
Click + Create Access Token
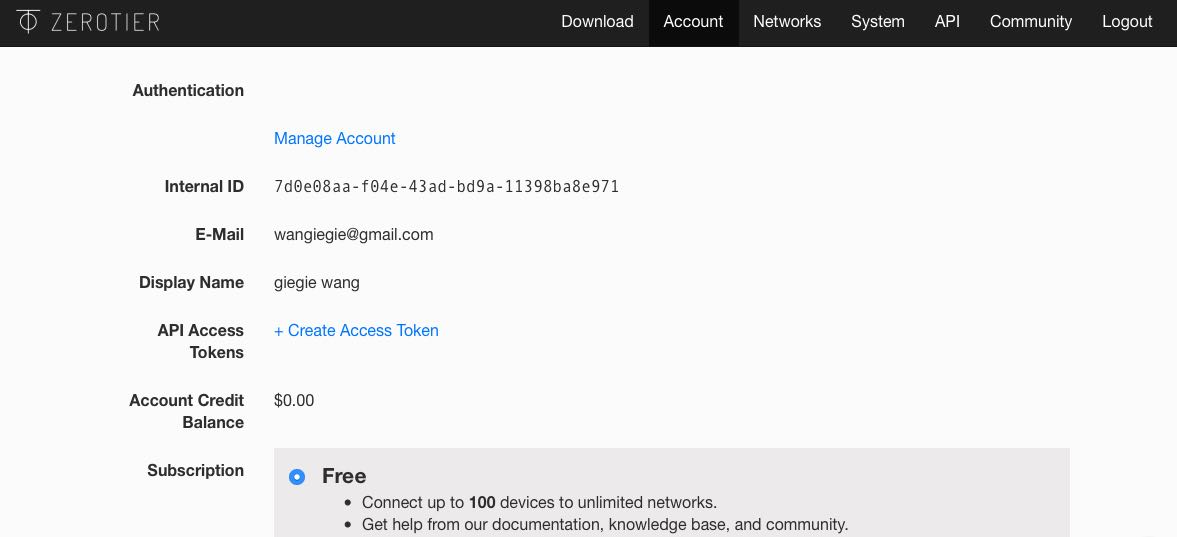356,330
